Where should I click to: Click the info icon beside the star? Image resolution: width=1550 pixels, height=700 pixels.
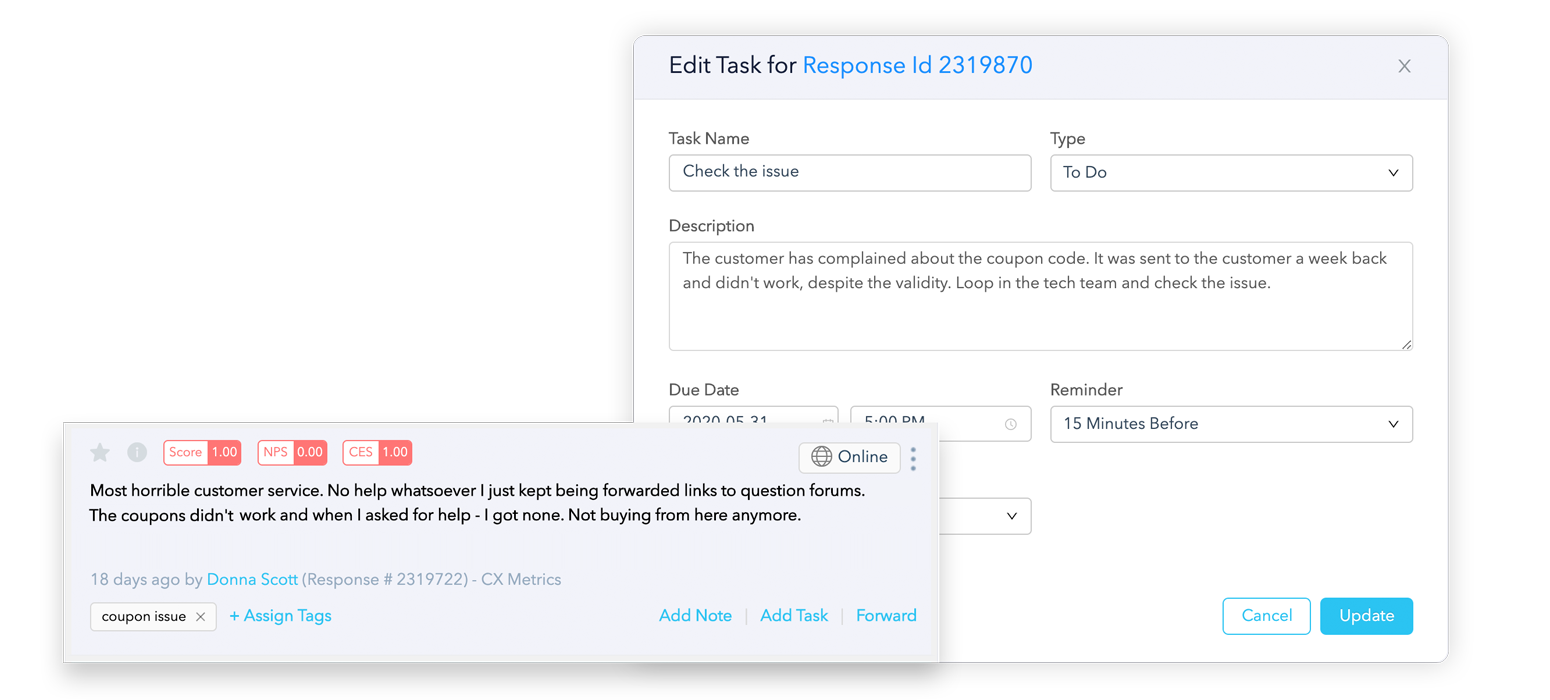pos(137,452)
